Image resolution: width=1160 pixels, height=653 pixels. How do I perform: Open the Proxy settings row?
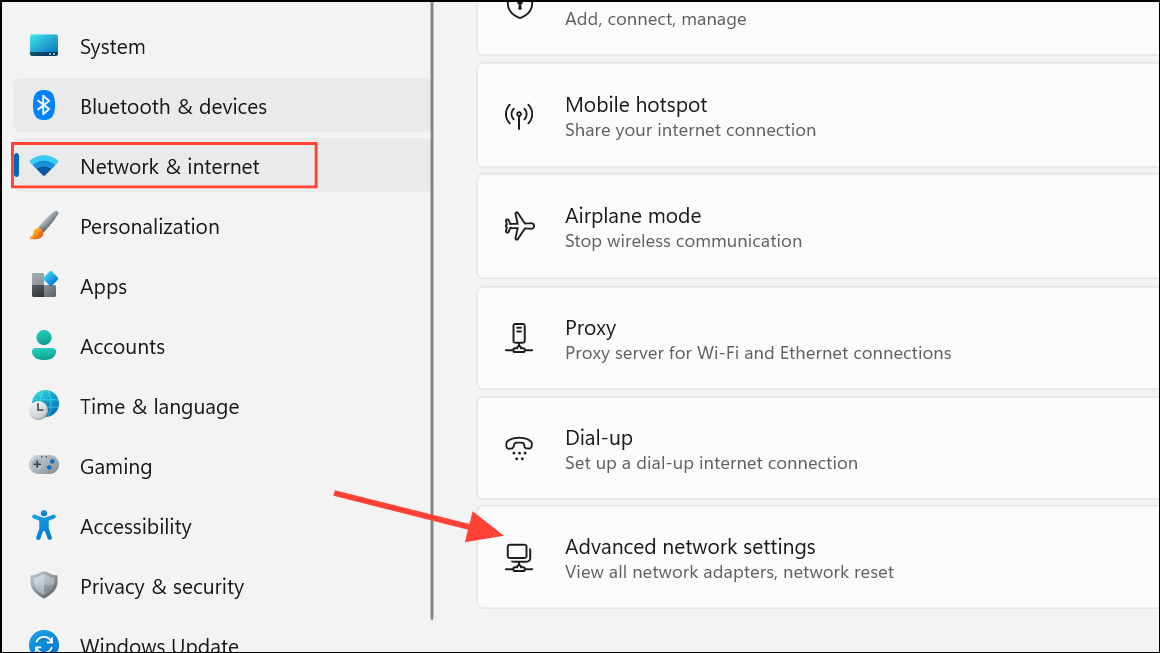pyautogui.click(x=818, y=339)
